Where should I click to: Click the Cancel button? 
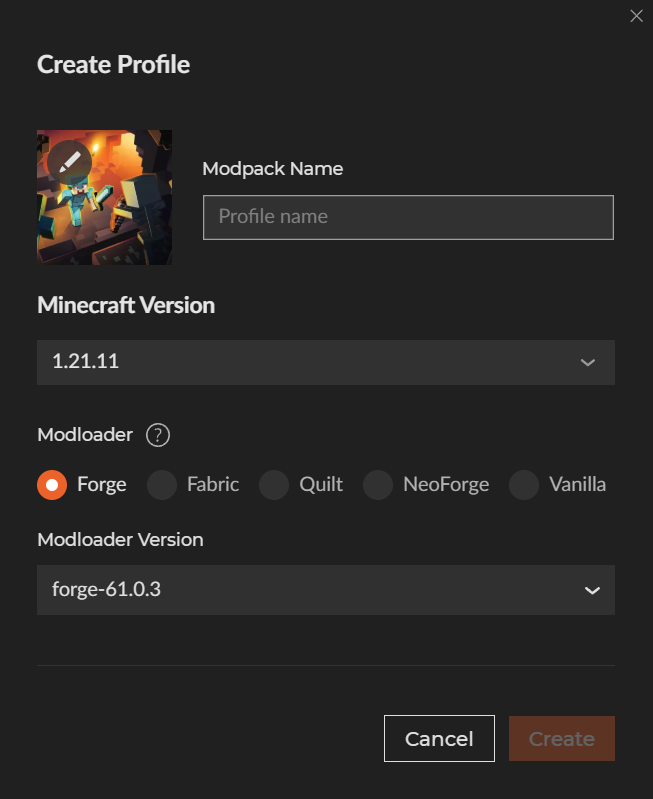click(x=439, y=739)
